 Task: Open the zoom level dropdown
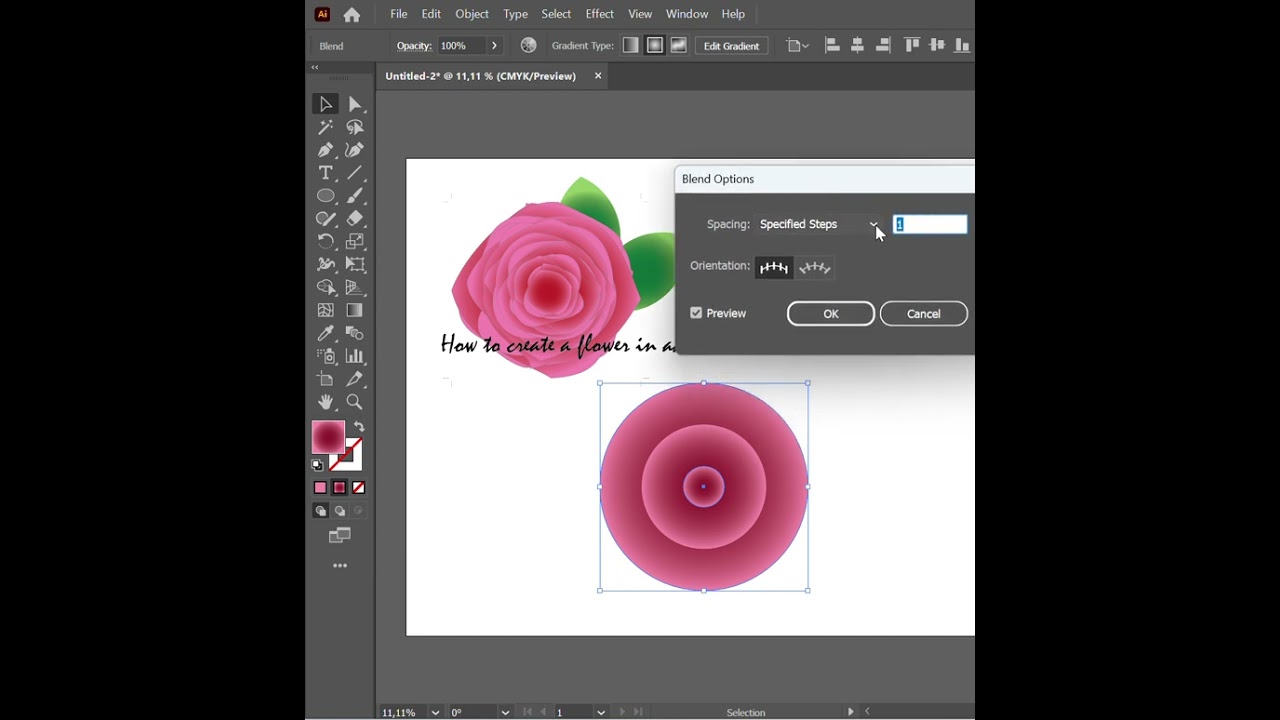point(435,712)
